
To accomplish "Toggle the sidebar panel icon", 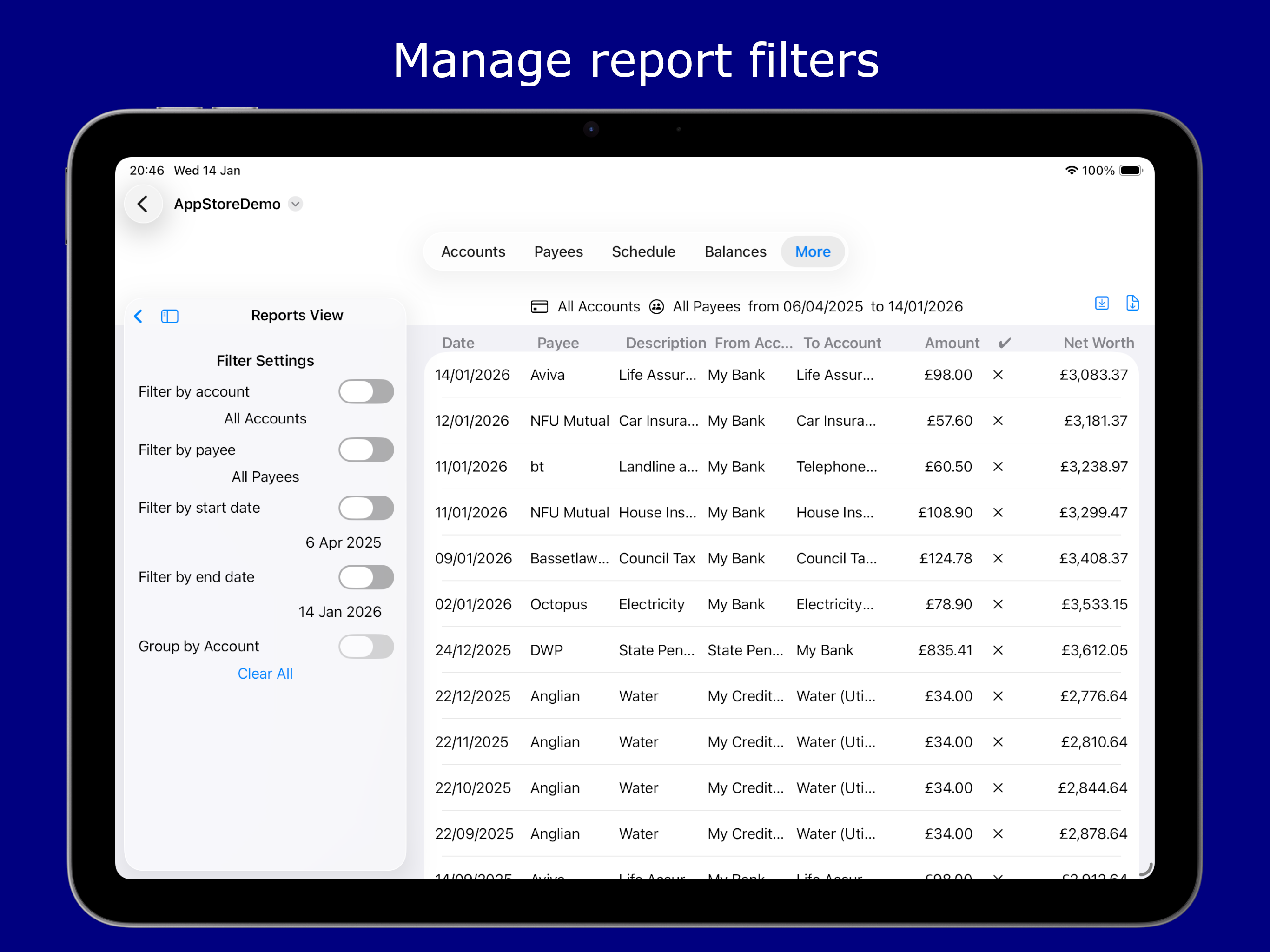I will click(169, 316).
